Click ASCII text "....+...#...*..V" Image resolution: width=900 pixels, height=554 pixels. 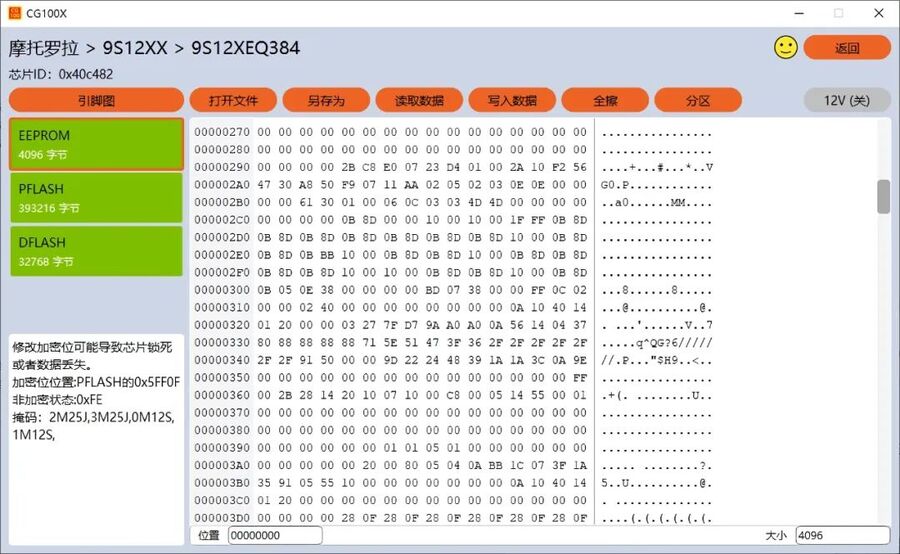(x=657, y=167)
